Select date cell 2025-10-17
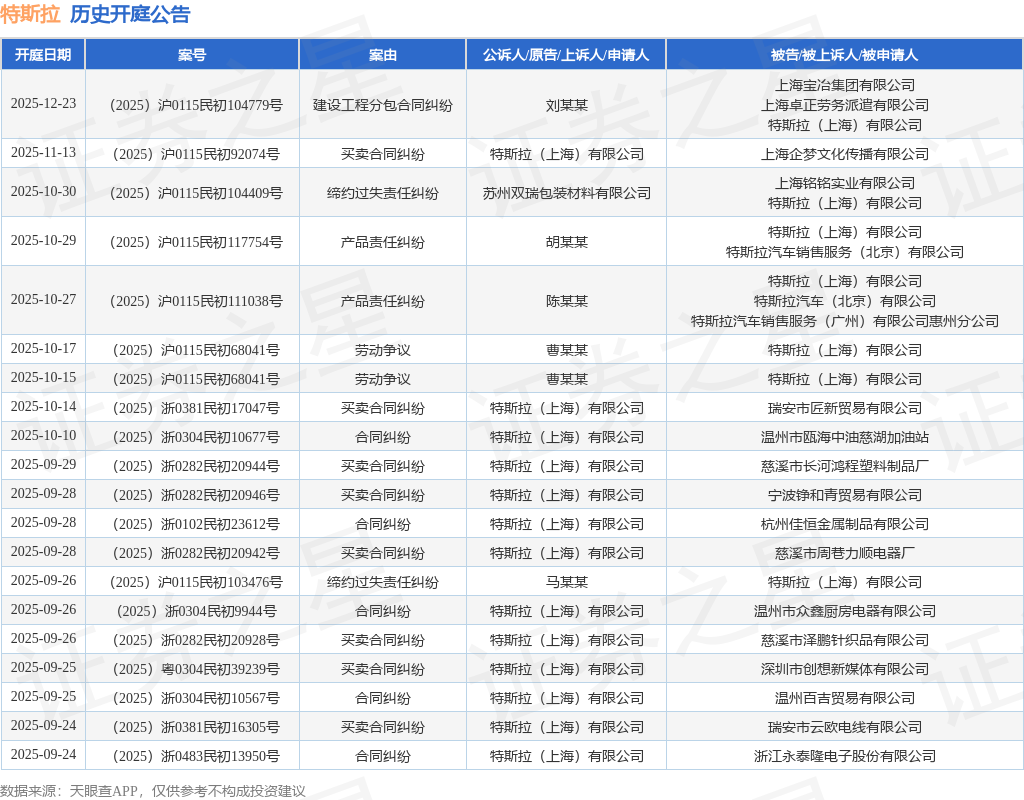Viewport: 1024px width, 800px height. pyautogui.click(x=43, y=349)
